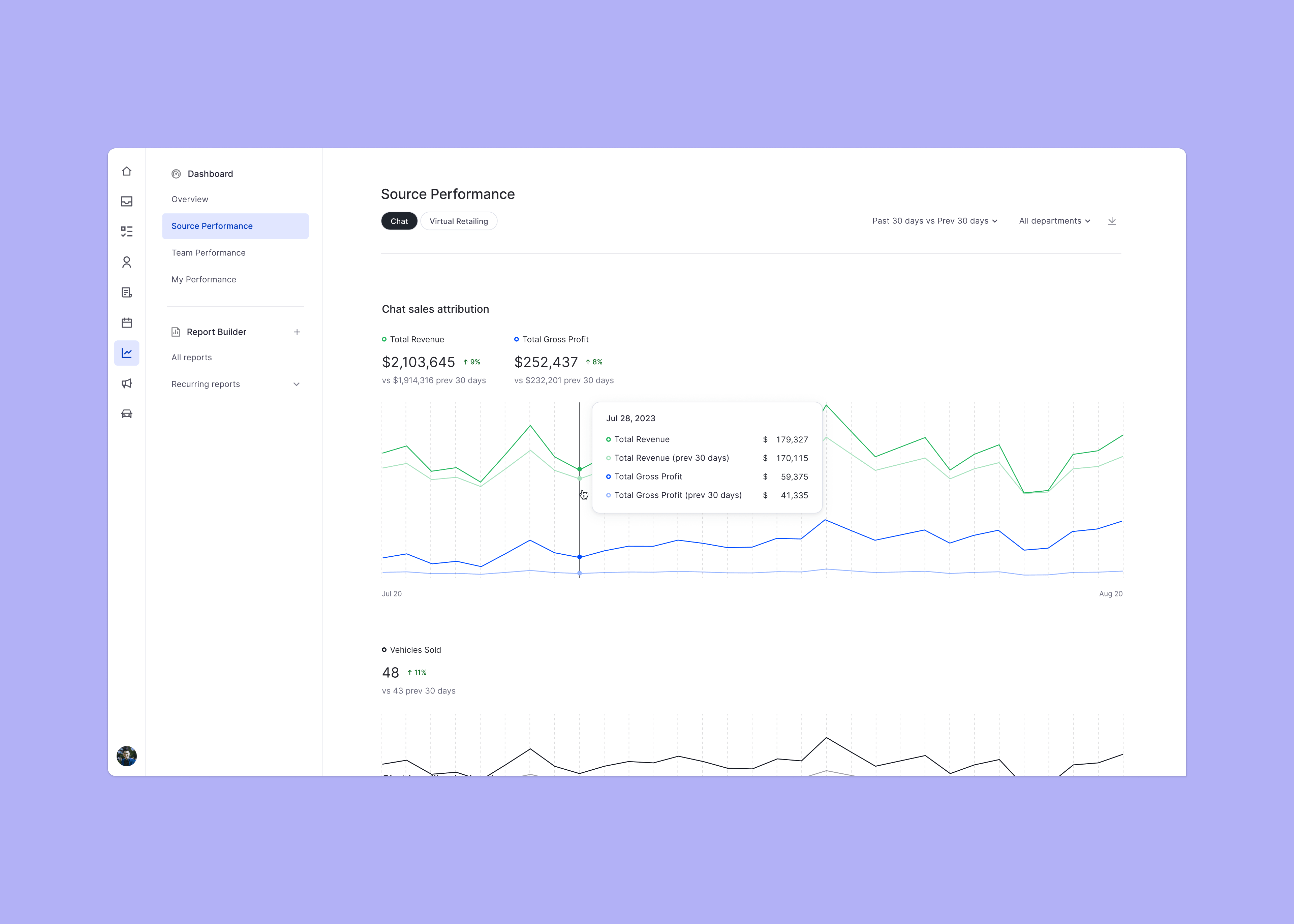This screenshot has height=924, width=1294.
Task: Add a new report with the plus button
Action: click(x=298, y=332)
